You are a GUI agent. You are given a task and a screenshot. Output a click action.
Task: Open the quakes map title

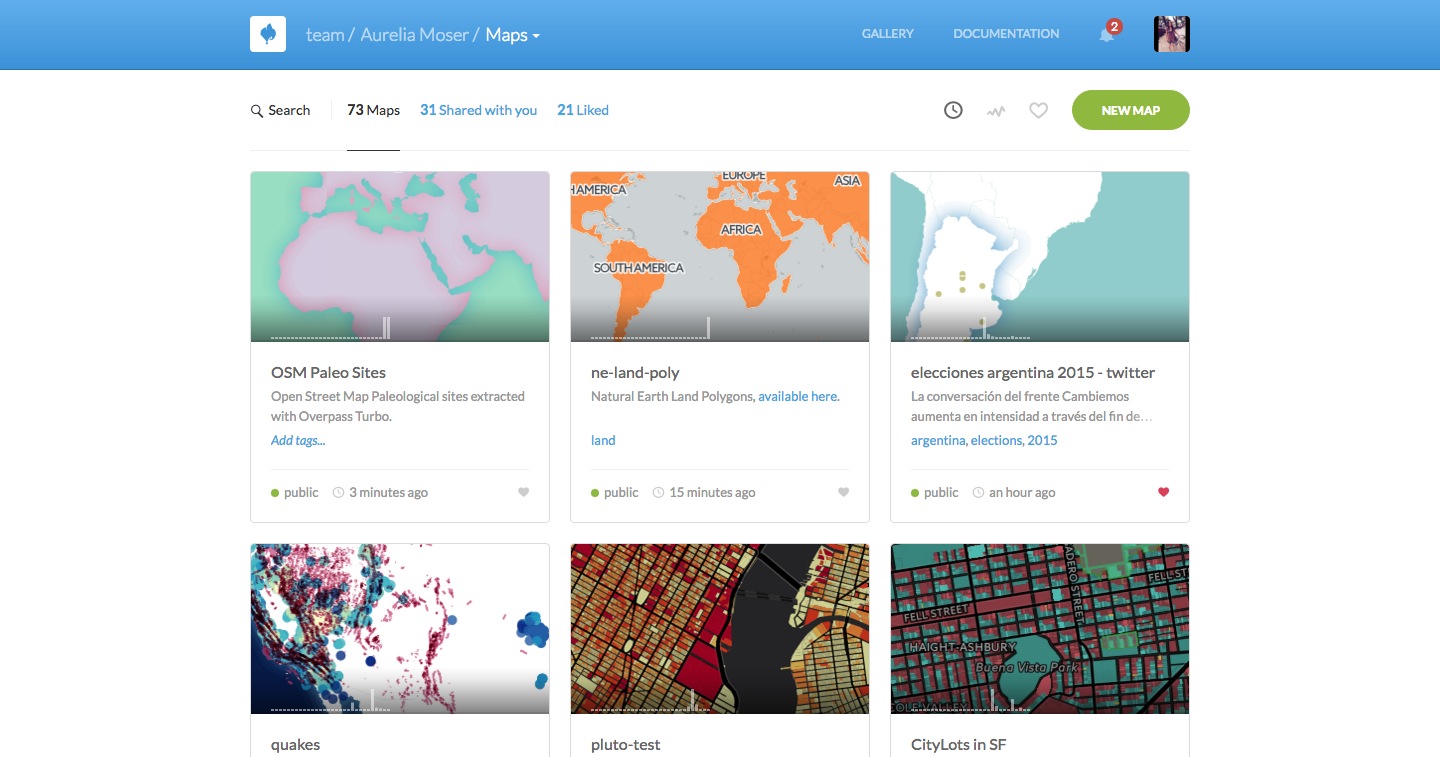click(x=296, y=745)
